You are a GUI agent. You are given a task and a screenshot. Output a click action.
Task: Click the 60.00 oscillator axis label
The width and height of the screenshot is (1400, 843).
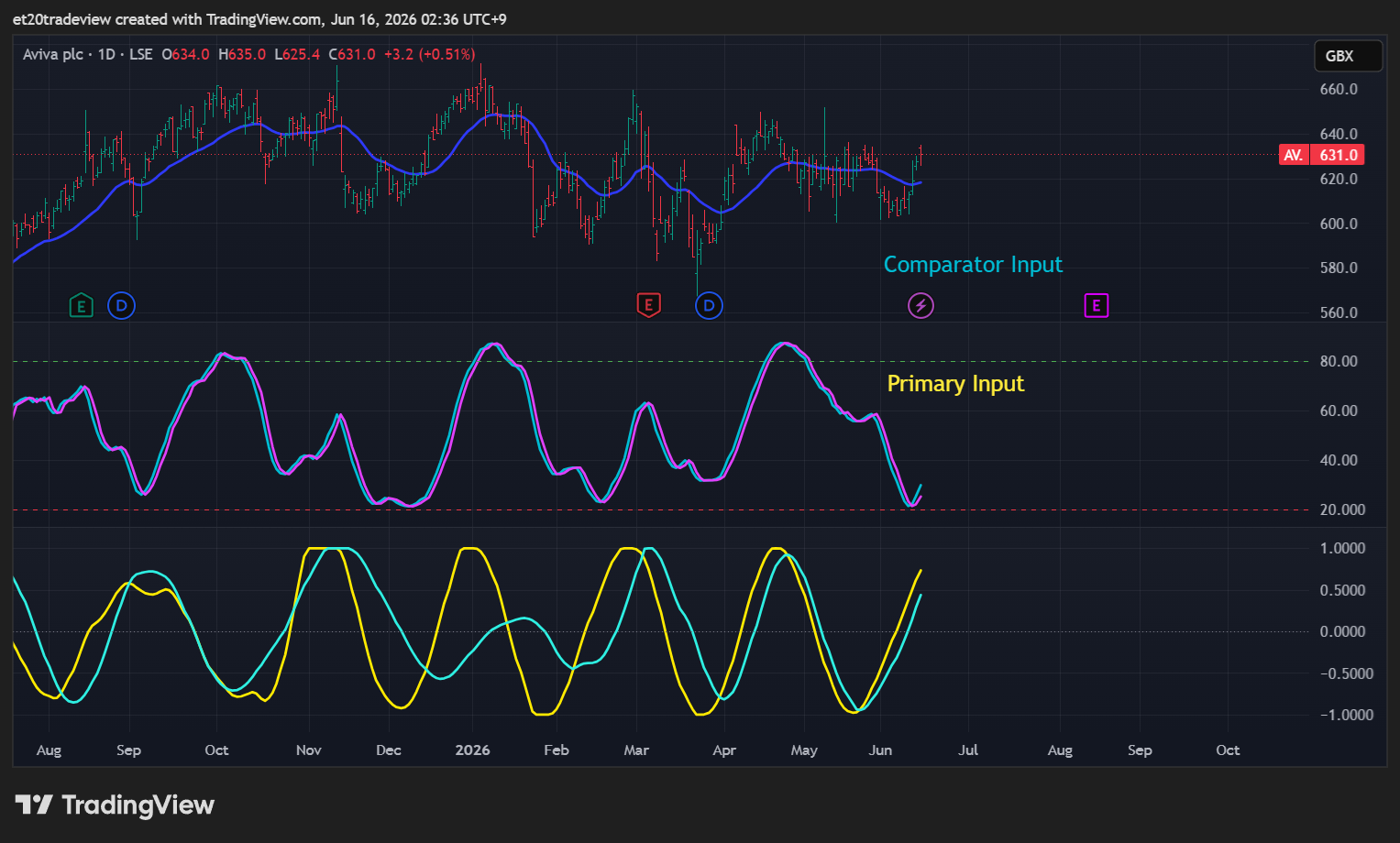(x=1339, y=411)
